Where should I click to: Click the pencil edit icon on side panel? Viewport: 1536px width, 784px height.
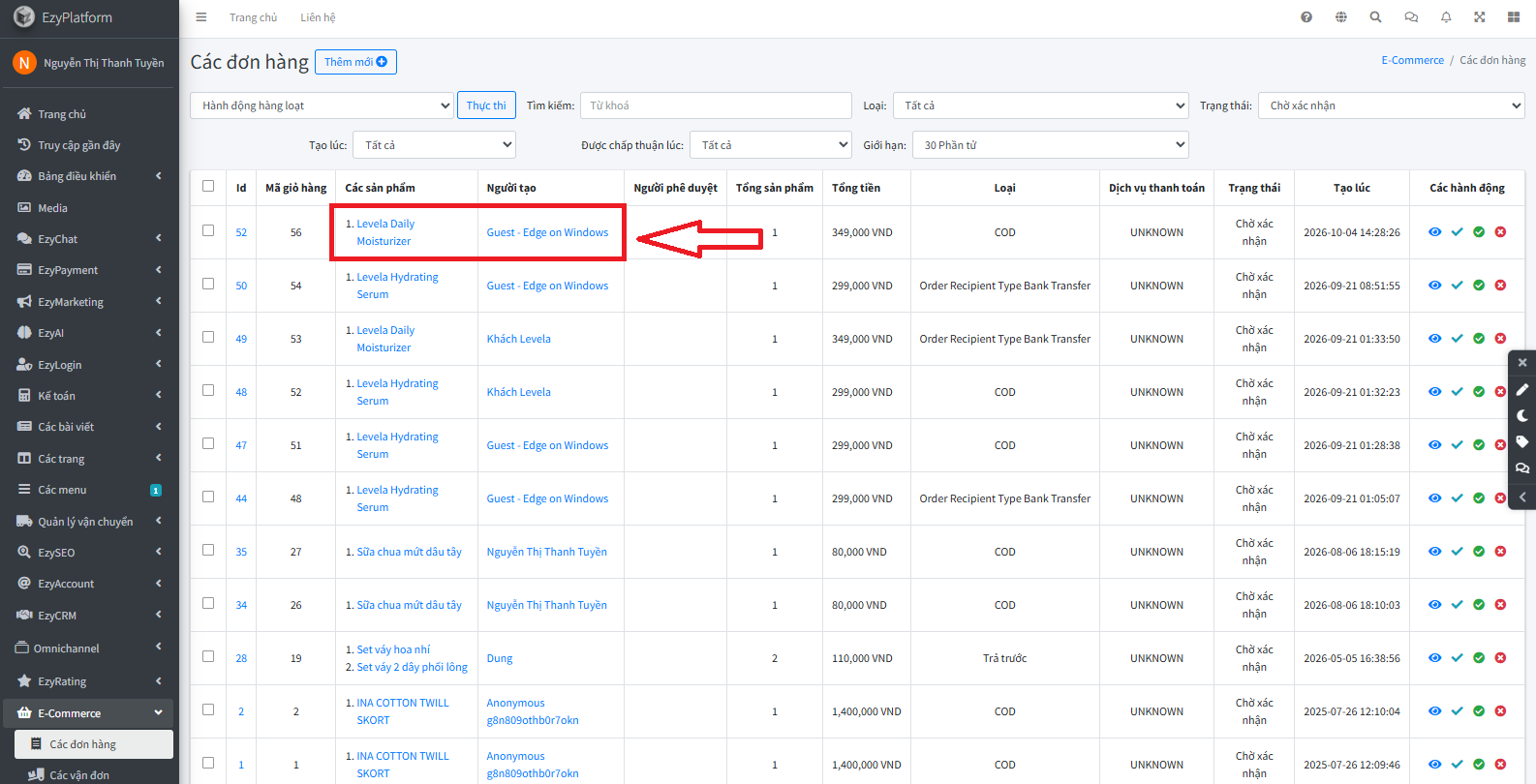(x=1522, y=389)
